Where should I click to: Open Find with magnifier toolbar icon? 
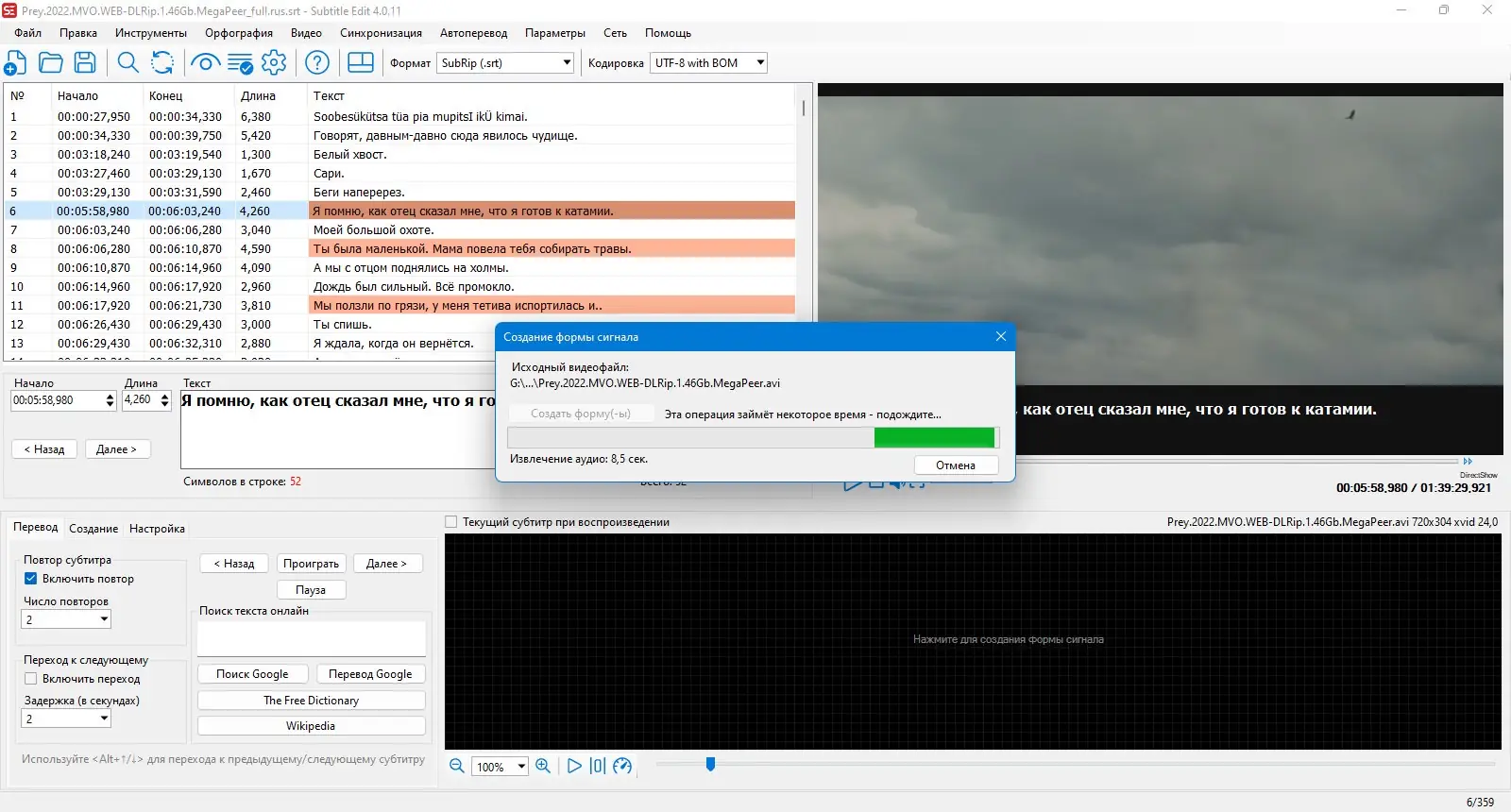tap(127, 63)
